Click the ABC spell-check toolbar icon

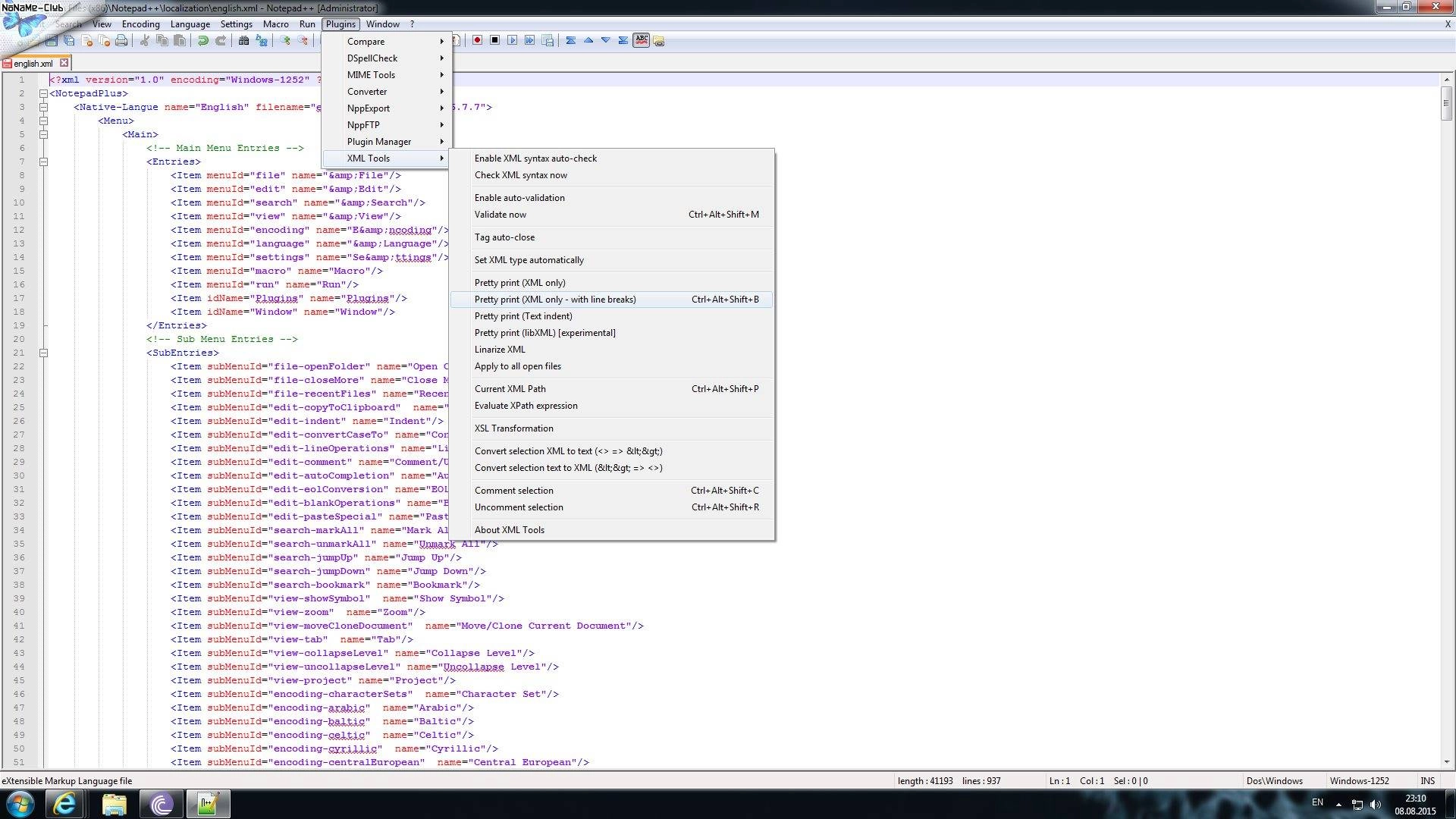642,40
